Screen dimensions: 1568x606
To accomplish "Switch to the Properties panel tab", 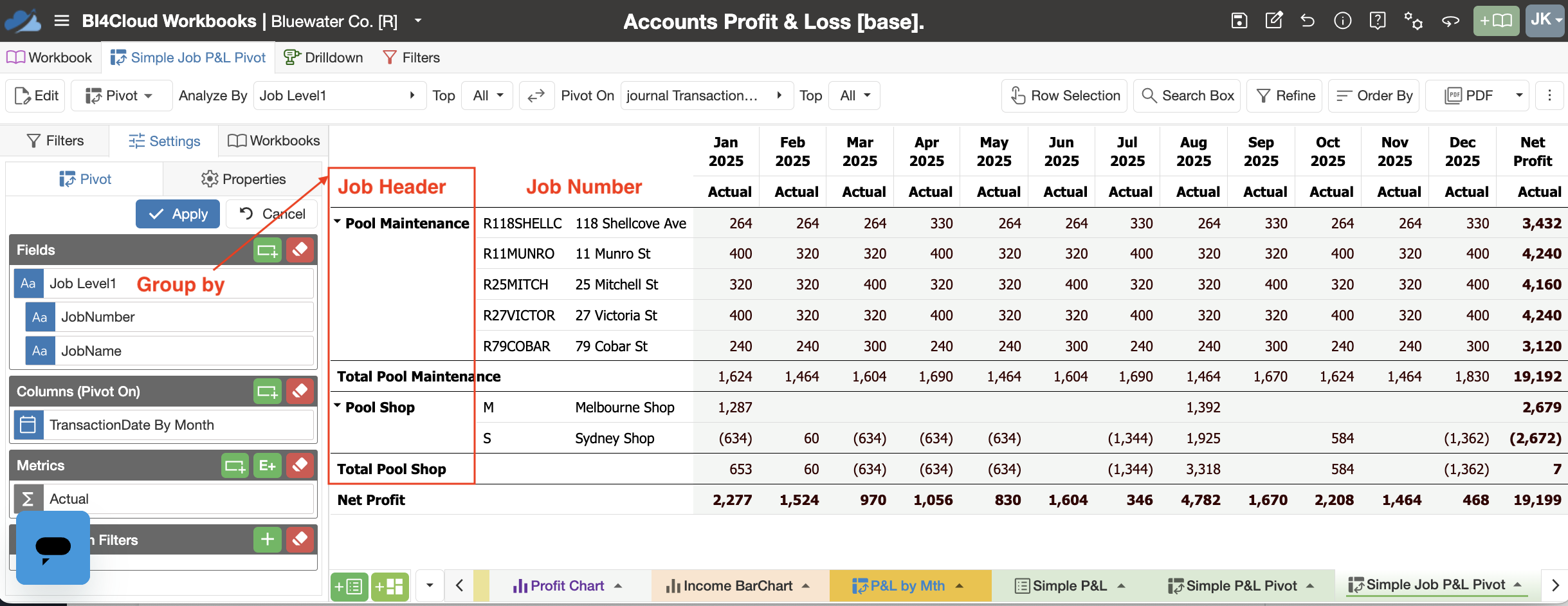I will (x=244, y=179).
